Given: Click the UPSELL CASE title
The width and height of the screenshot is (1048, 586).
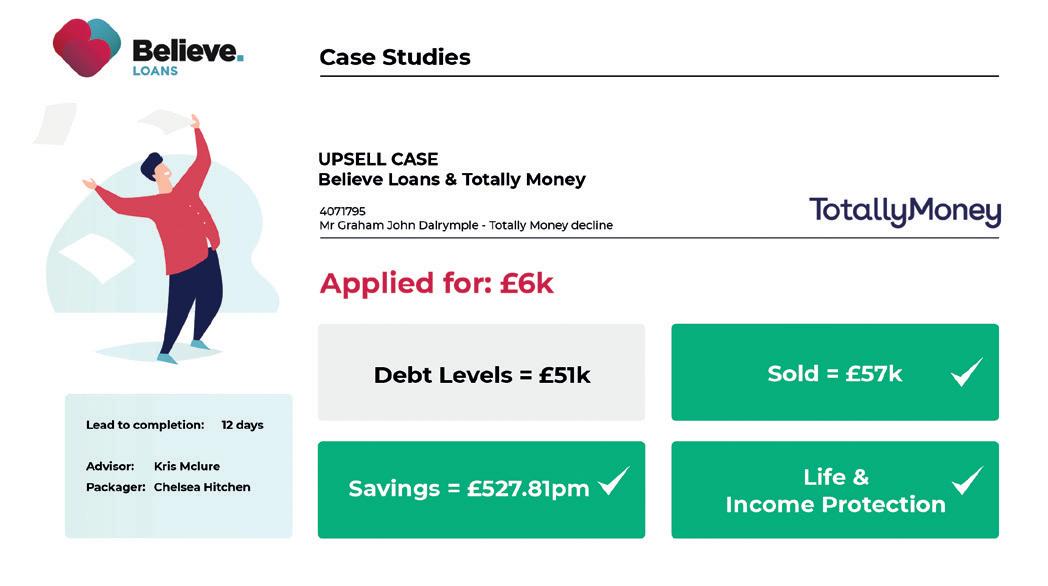Looking at the screenshot, I should 378,159.
